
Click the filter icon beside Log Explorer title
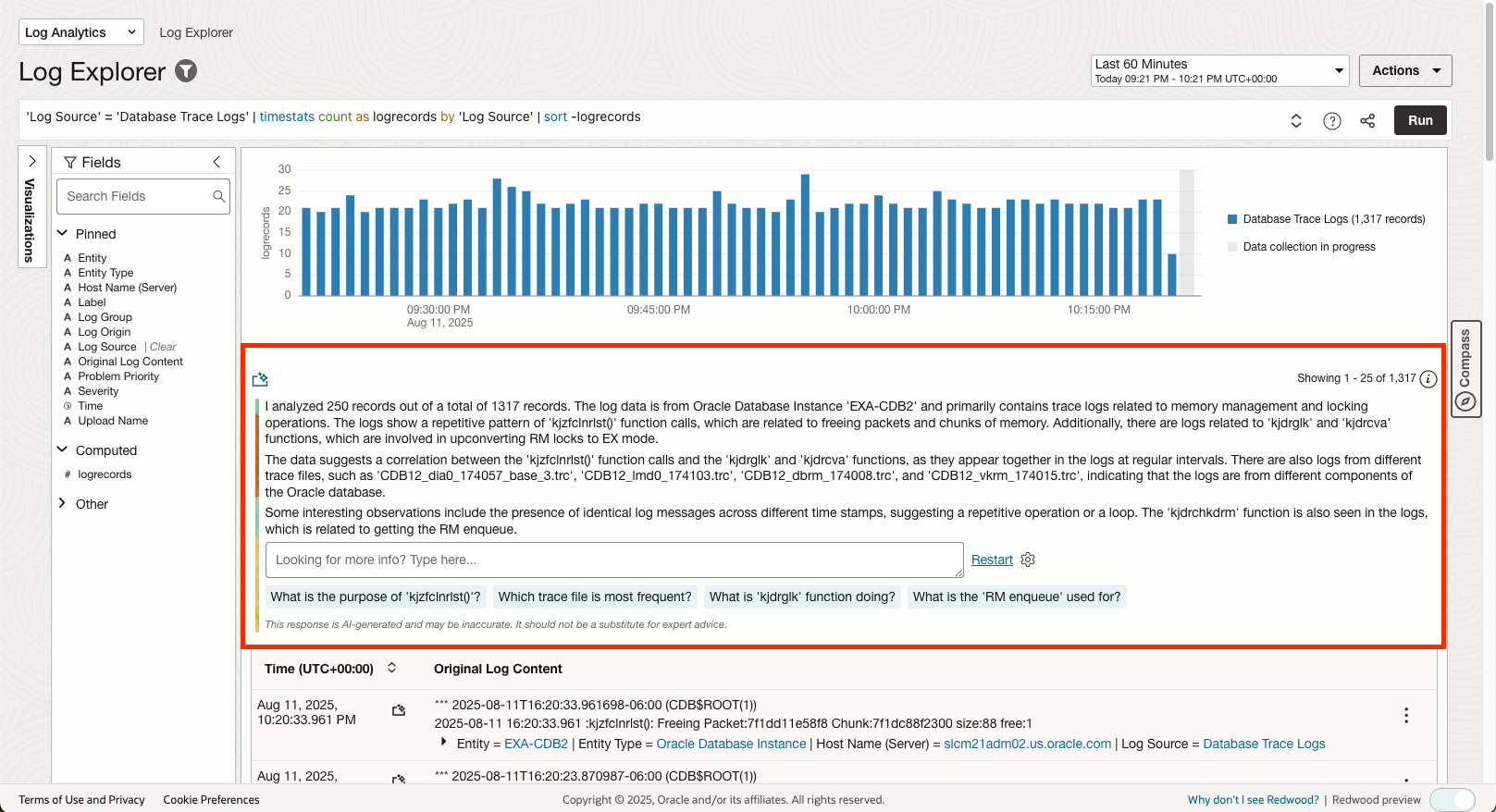pyautogui.click(x=186, y=70)
